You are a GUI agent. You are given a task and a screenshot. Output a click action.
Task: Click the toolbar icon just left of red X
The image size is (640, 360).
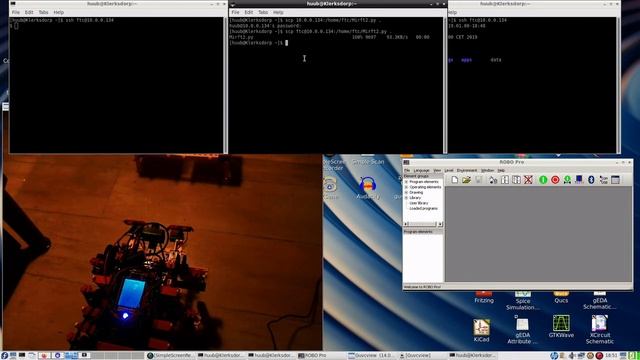click(x=516, y=180)
